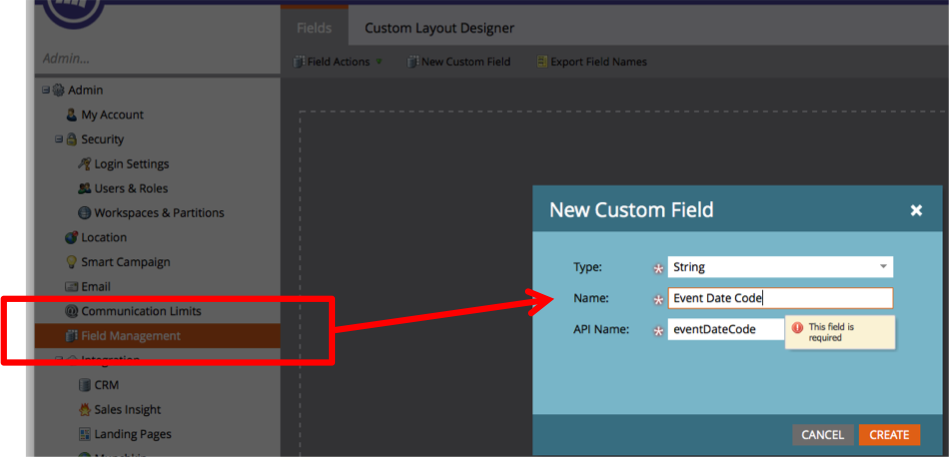Click the Field Management icon
The image size is (949, 457).
pos(71,336)
